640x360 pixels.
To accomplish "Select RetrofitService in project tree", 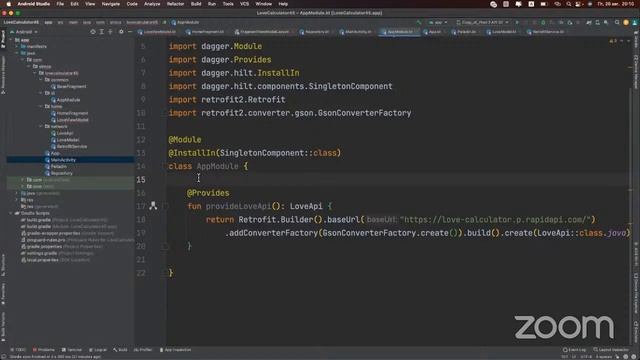I will click(69, 147).
